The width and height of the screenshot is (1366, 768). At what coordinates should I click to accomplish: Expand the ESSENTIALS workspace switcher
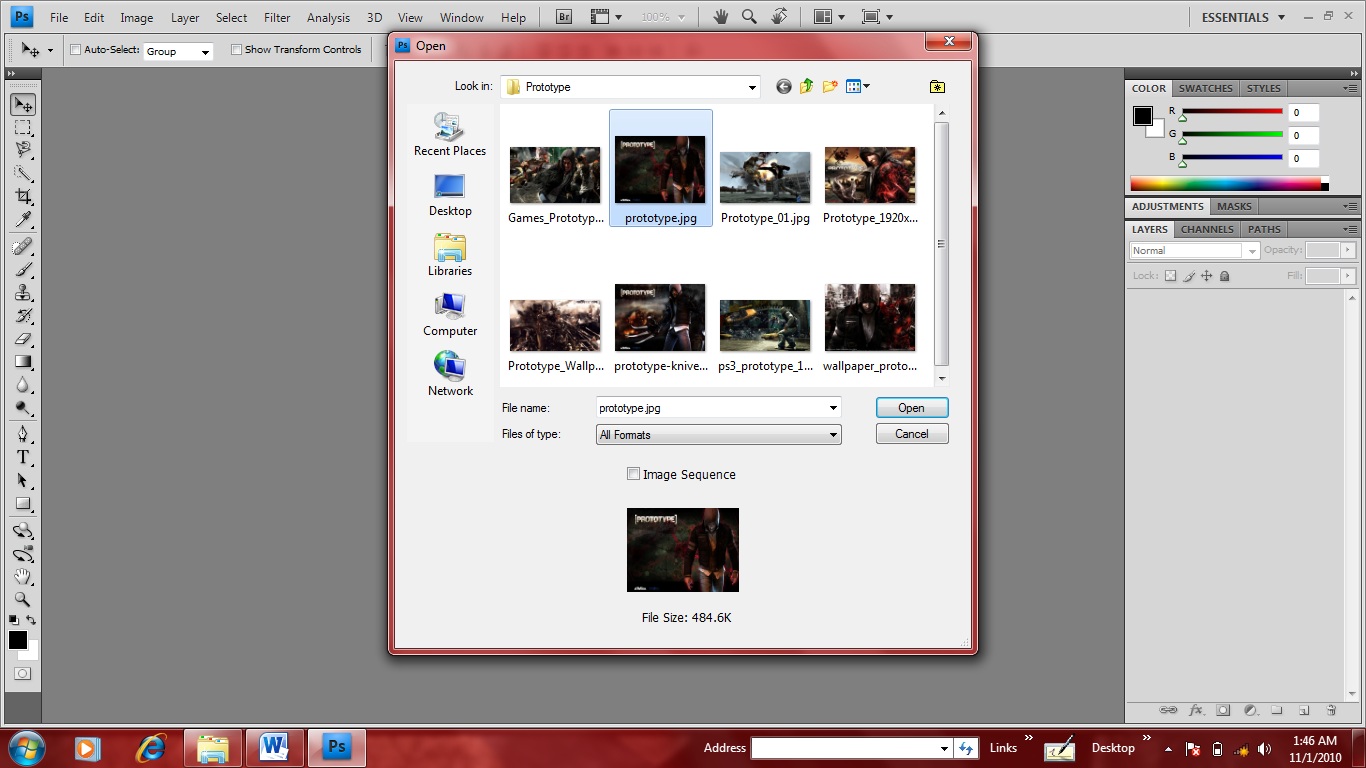(1241, 17)
